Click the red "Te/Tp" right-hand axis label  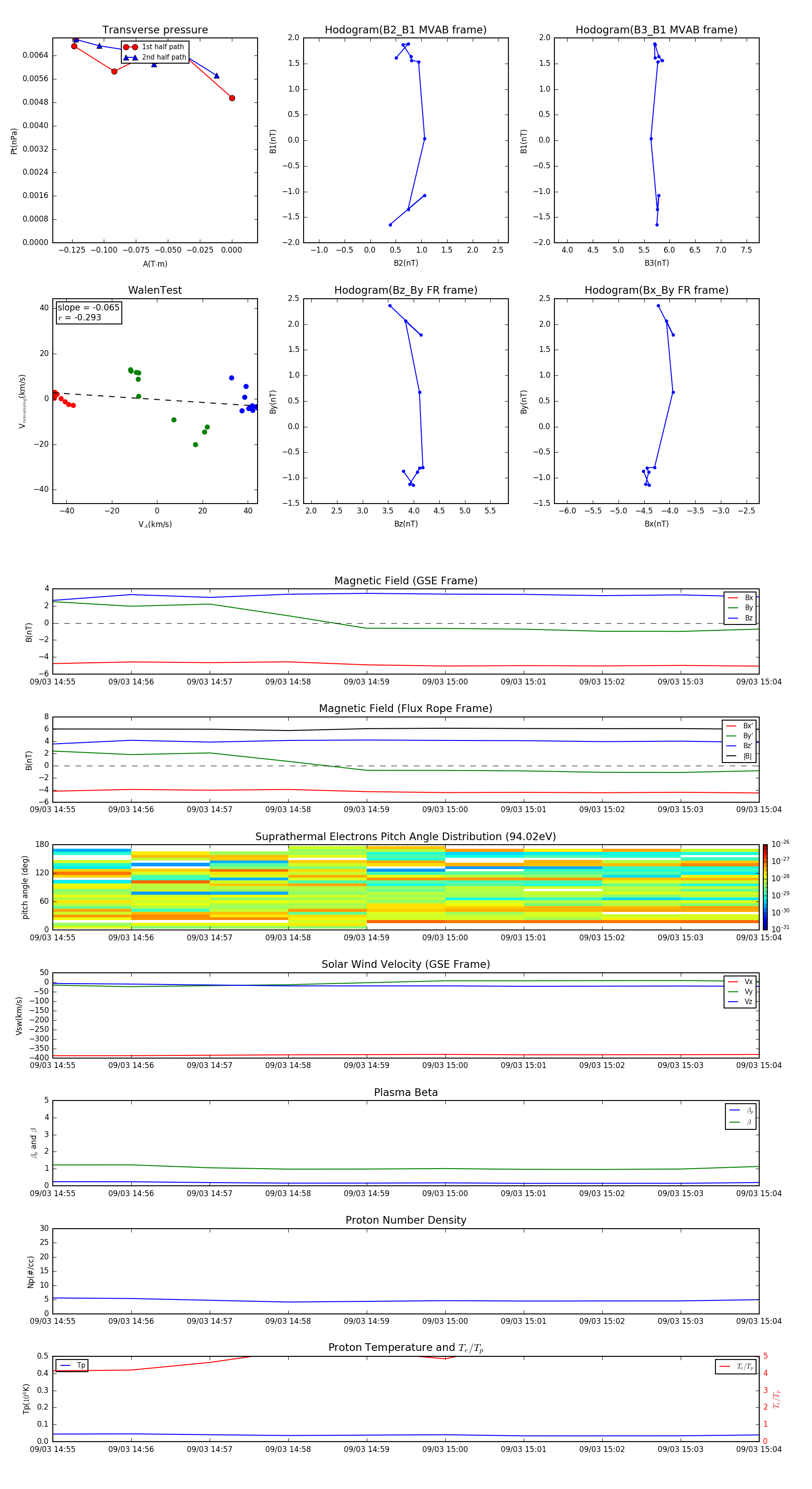click(x=777, y=1399)
